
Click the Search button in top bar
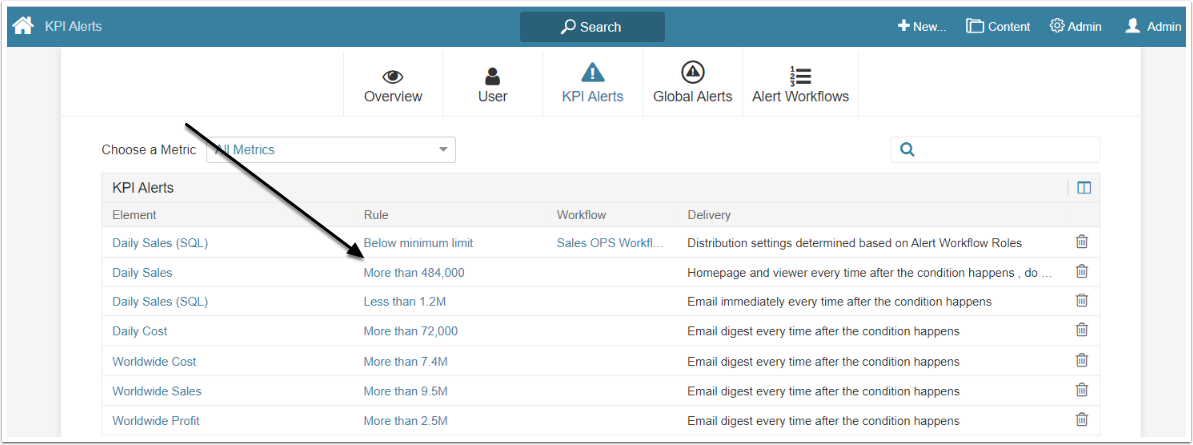592,27
